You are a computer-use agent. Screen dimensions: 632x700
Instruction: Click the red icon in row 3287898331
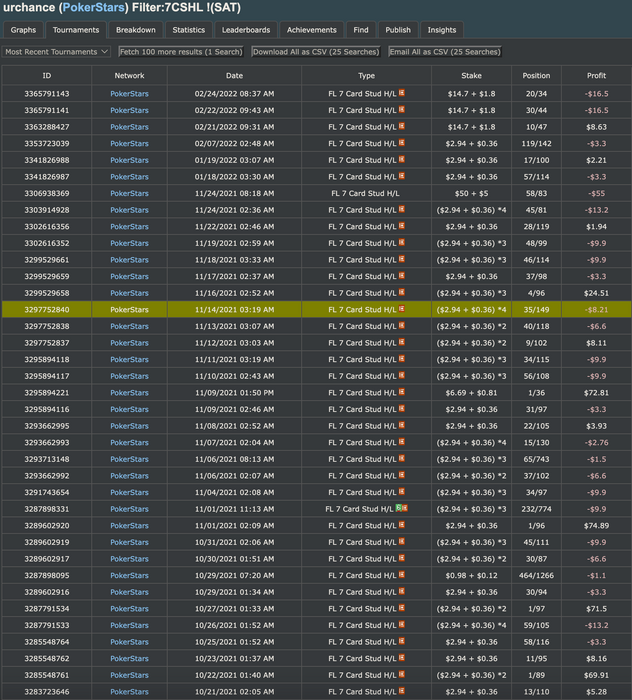point(405,508)
